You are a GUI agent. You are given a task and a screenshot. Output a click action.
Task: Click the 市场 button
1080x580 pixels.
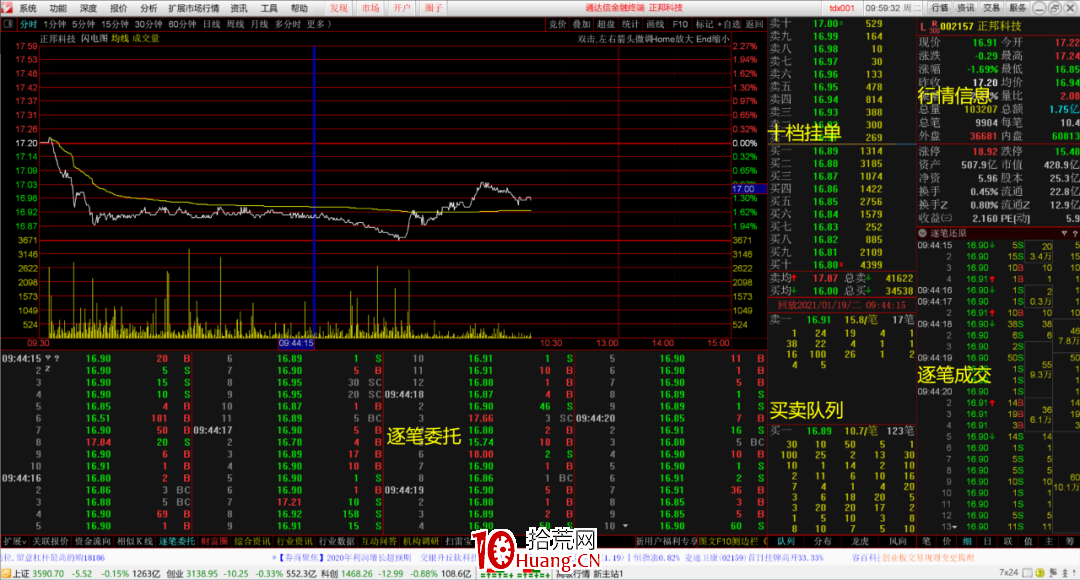[371, 8]
